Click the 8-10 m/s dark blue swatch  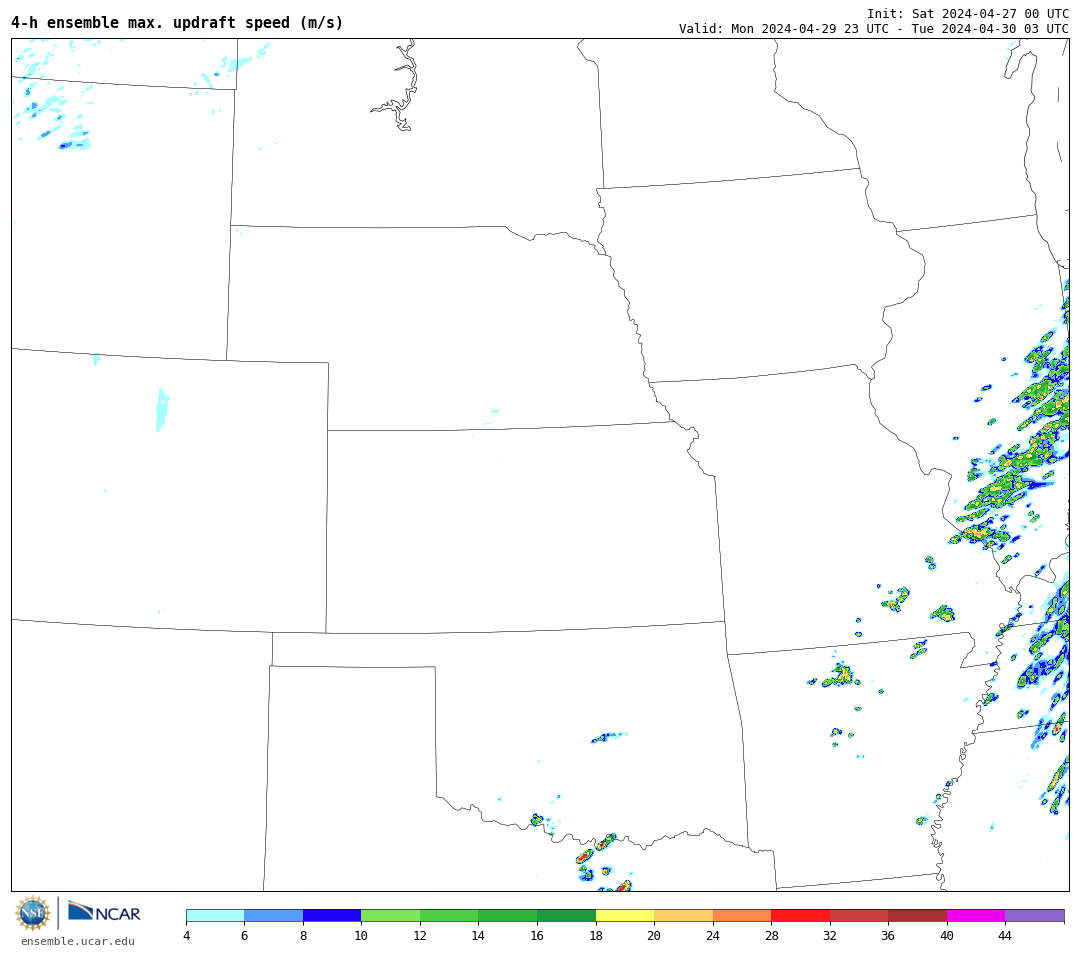pyautogui.click(x=332, y=915)
